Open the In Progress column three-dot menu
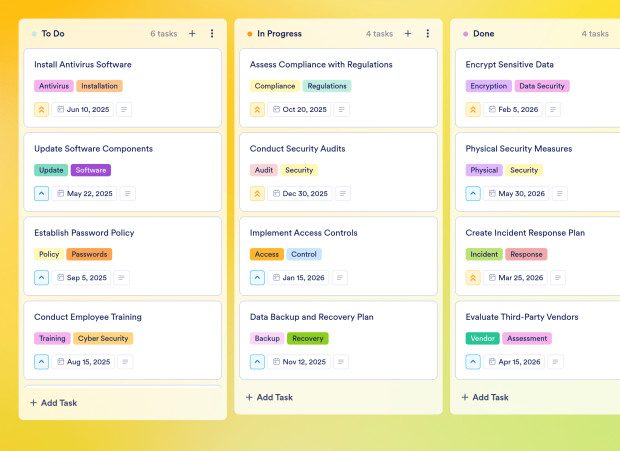 428,34
